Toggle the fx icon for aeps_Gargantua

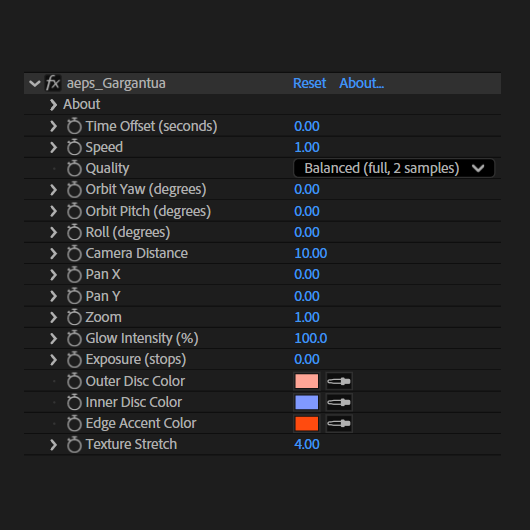pyautogui.click(x=53, y=83)
